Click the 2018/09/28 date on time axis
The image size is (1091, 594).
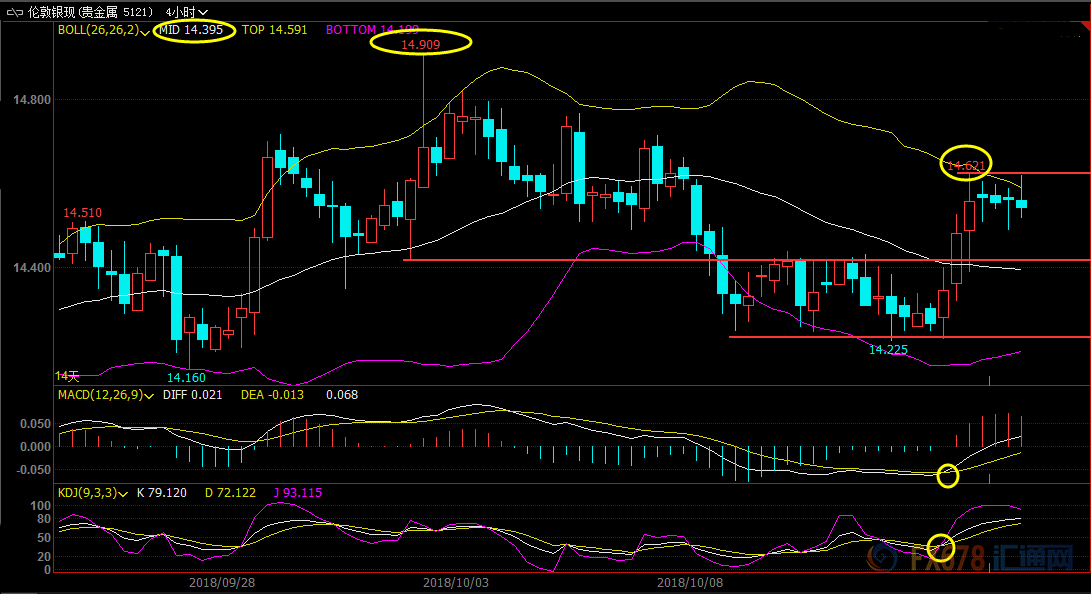pyautogui.click(x=222, y=582)
